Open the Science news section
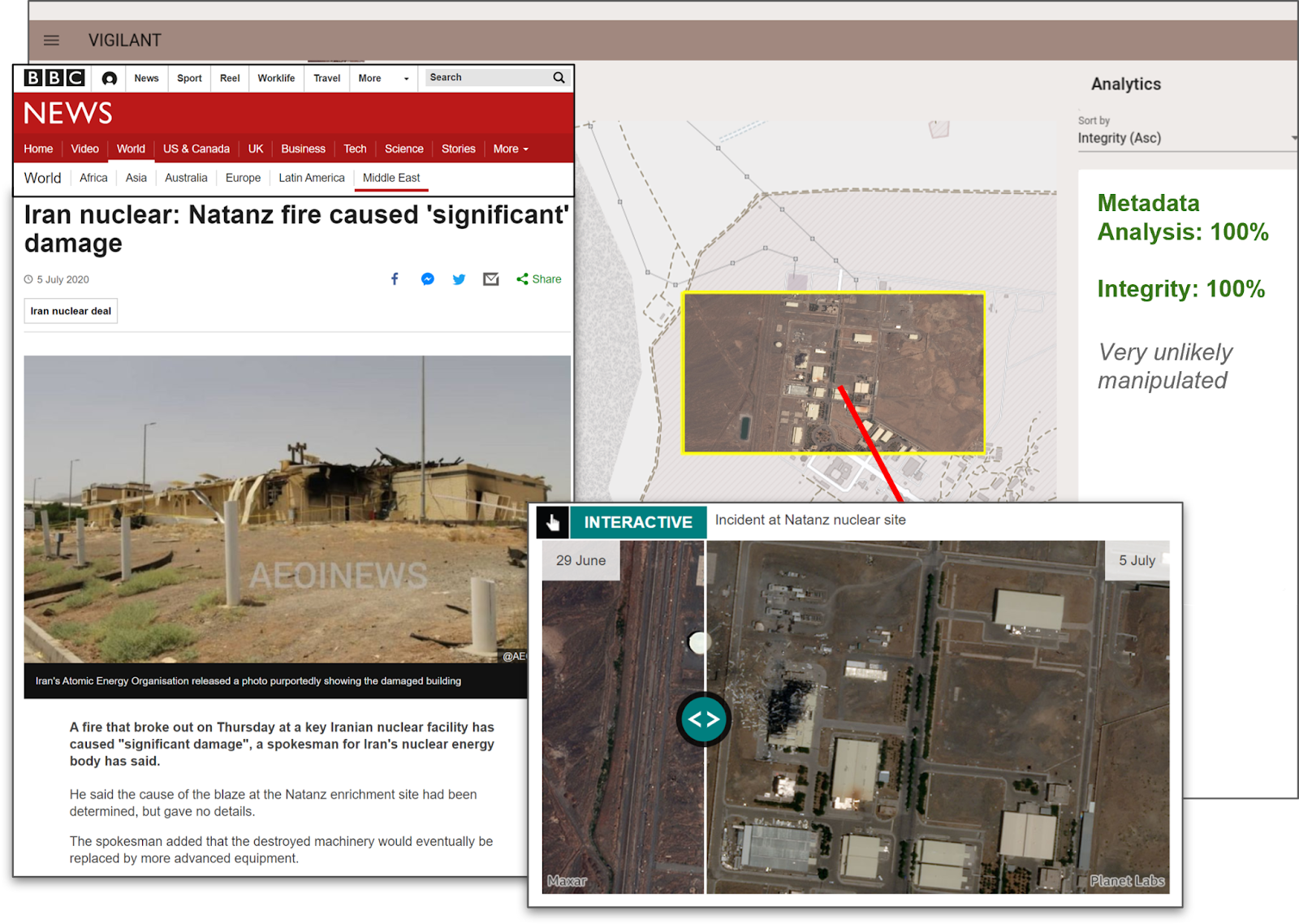Image resolution: width=1299 pixels, height=924 pixels. [404, 149]
